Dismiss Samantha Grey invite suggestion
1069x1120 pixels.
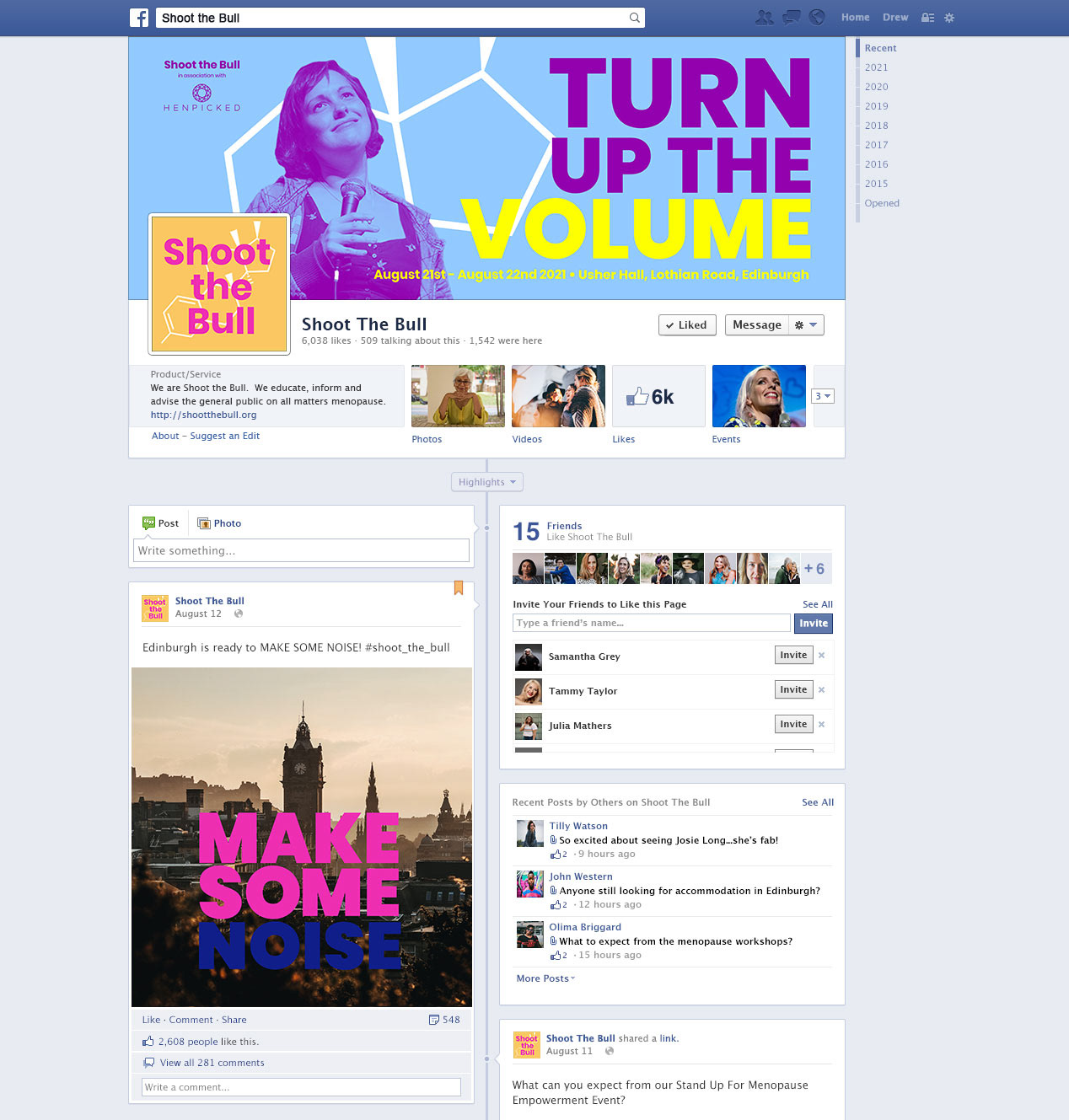coord(821,655)
